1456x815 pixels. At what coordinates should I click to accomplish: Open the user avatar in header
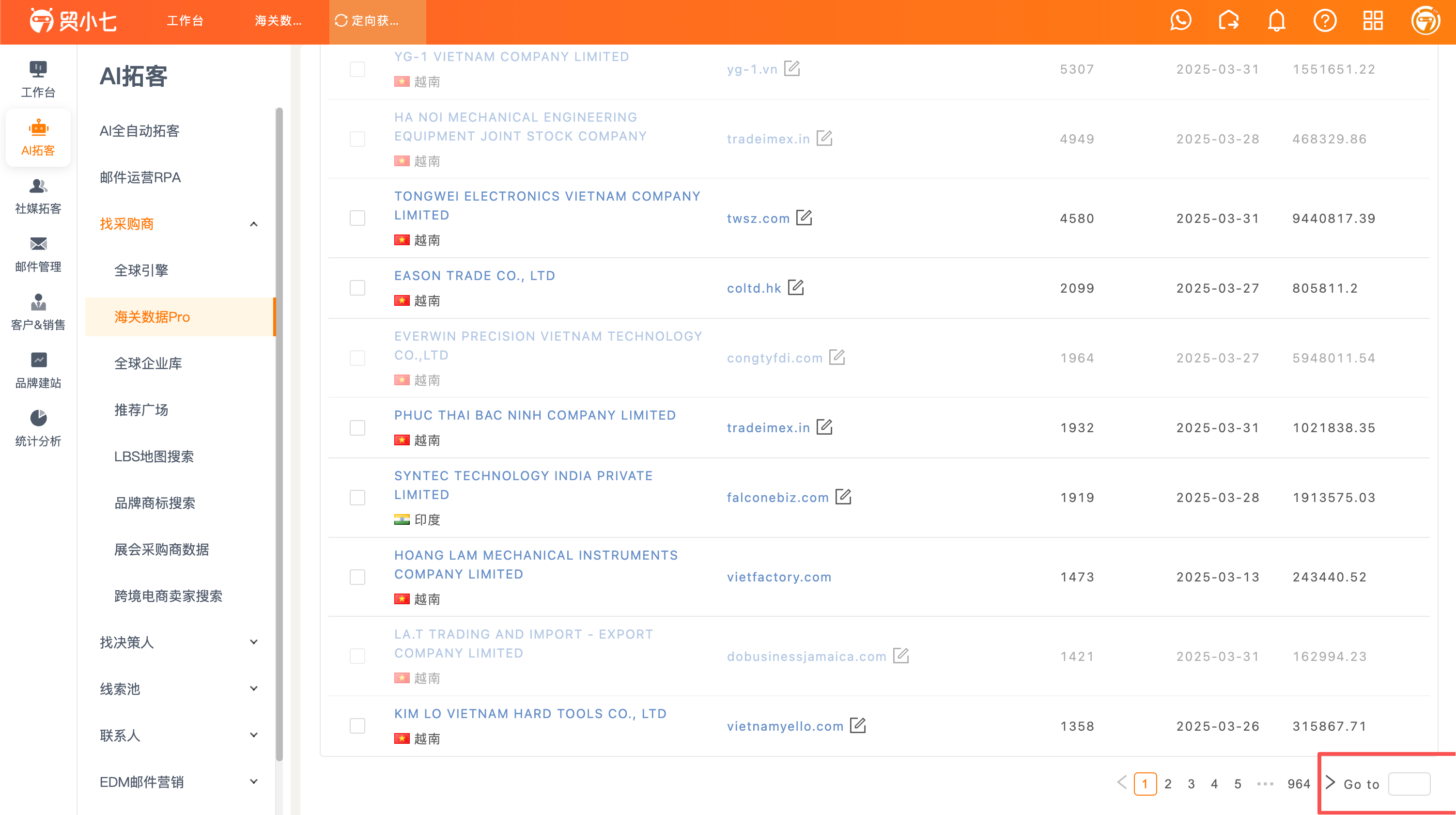coord(1425,21)
